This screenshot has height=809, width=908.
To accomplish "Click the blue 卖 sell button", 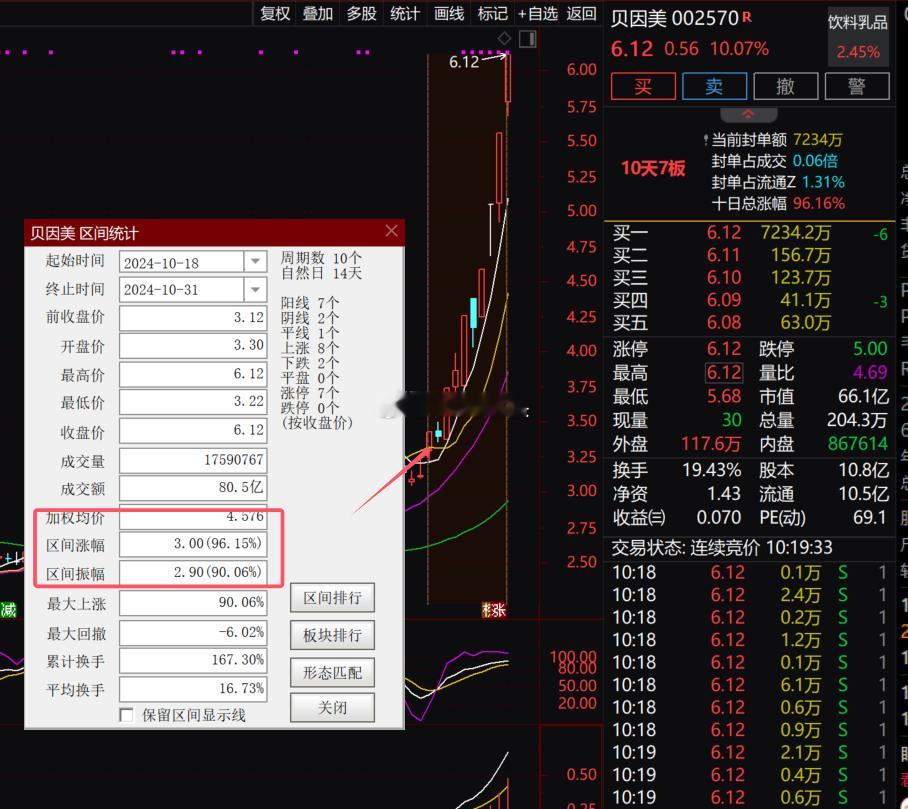I will click(714, 86).
